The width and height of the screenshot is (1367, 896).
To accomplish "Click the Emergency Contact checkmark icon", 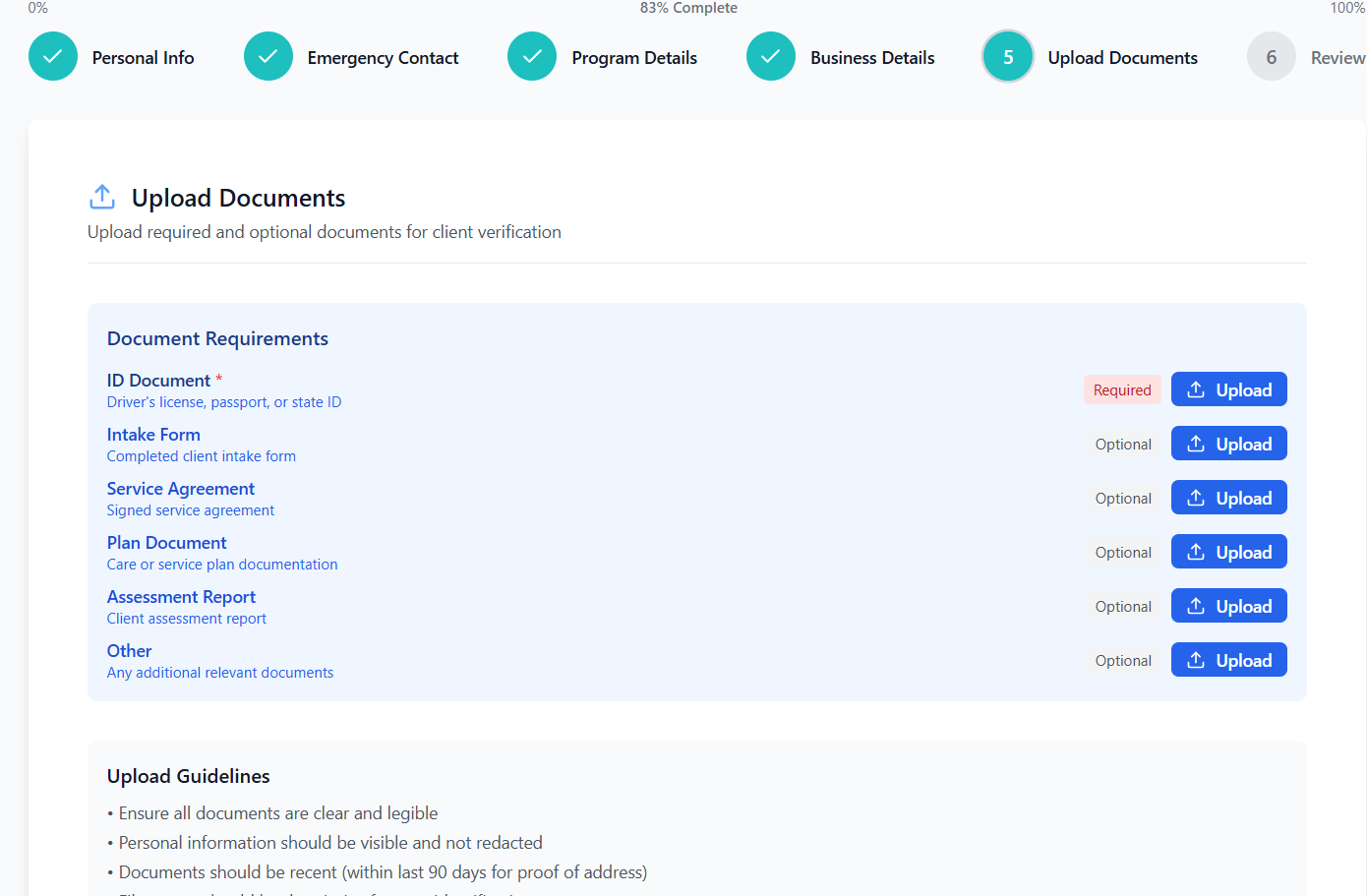I will [x=268, y=57].
